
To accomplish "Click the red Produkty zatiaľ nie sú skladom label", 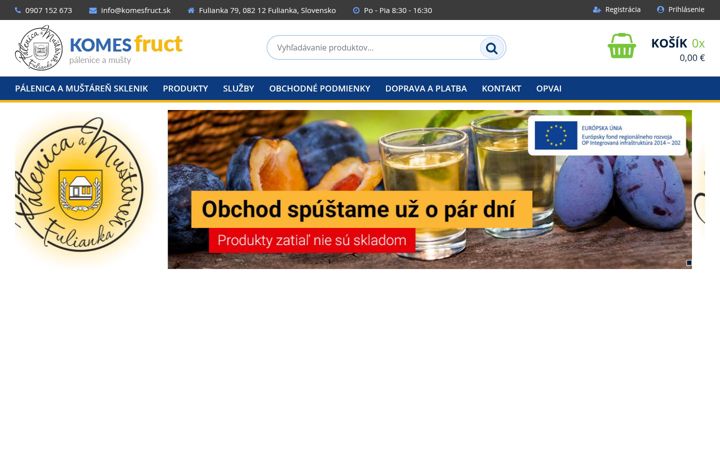I will click(312, 240).
